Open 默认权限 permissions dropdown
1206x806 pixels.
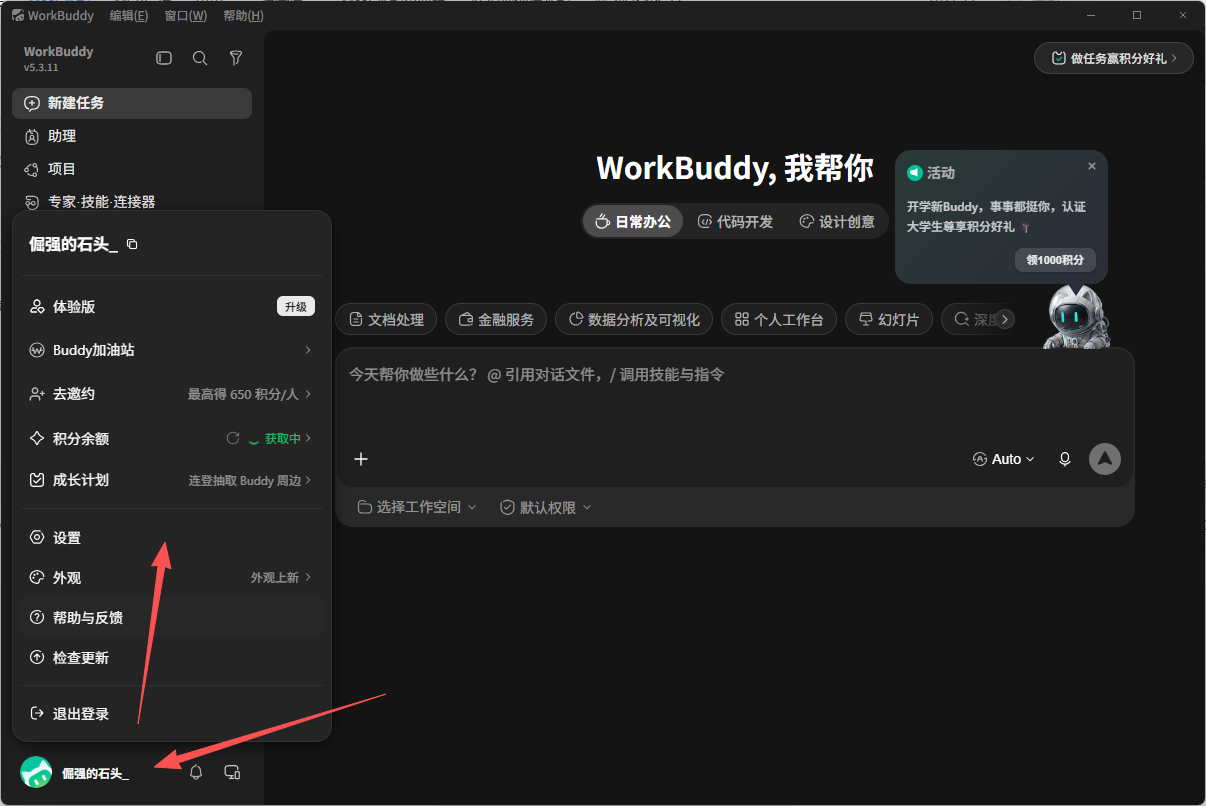pyautogui.click(x=546, y=507)
